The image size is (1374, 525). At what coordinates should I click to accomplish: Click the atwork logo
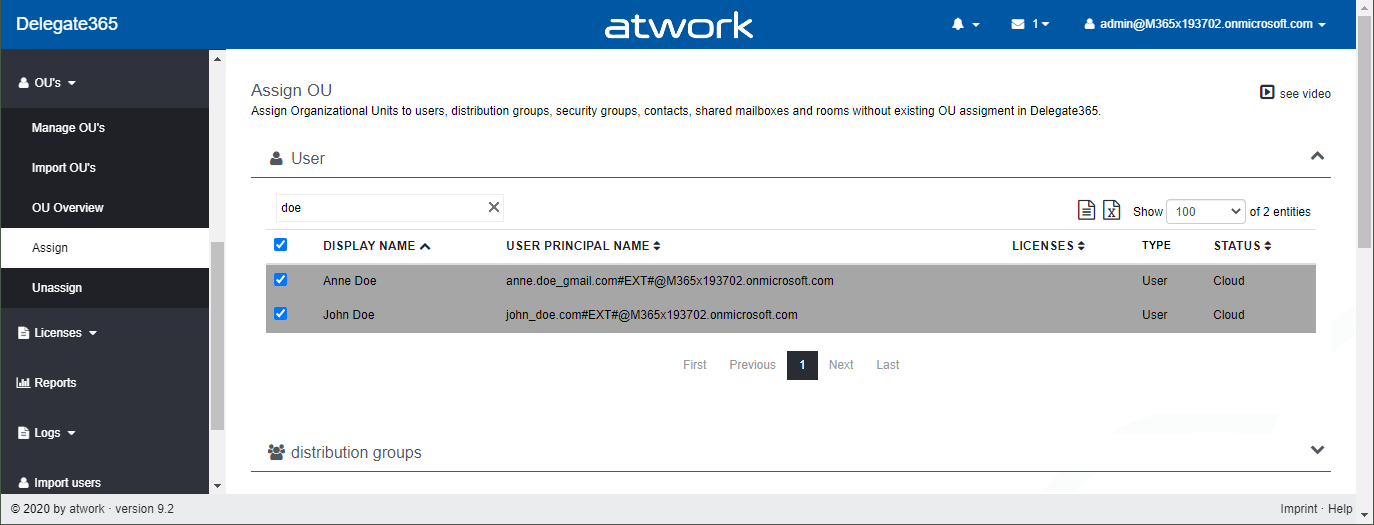coord(679,25)
